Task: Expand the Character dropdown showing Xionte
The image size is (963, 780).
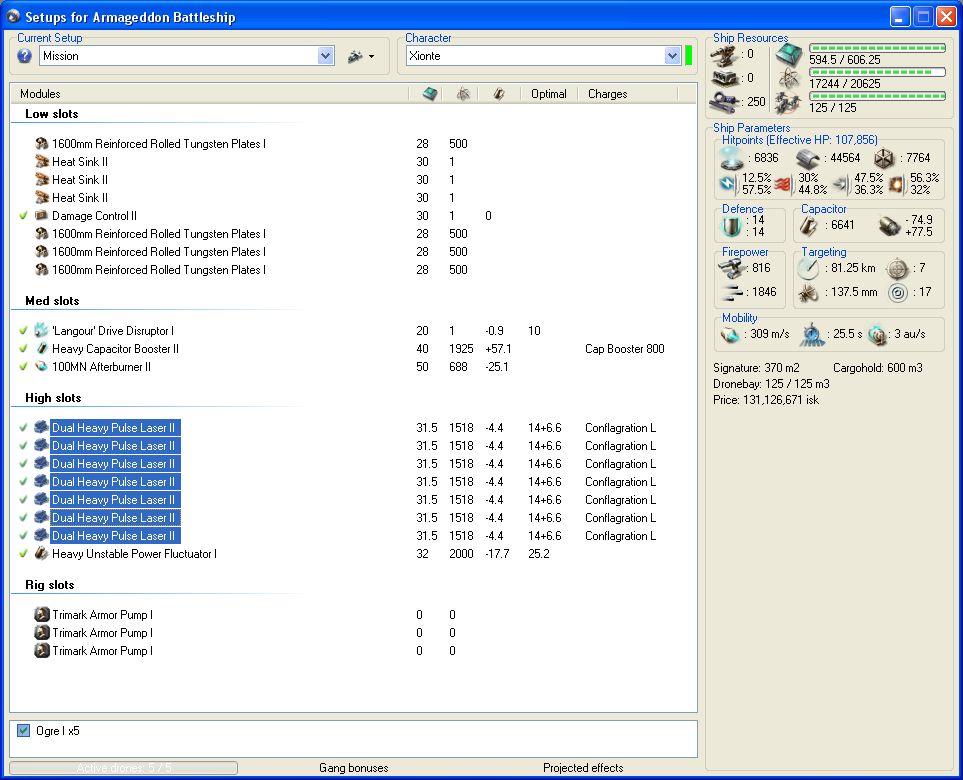Action: click(x=672, y=57)
